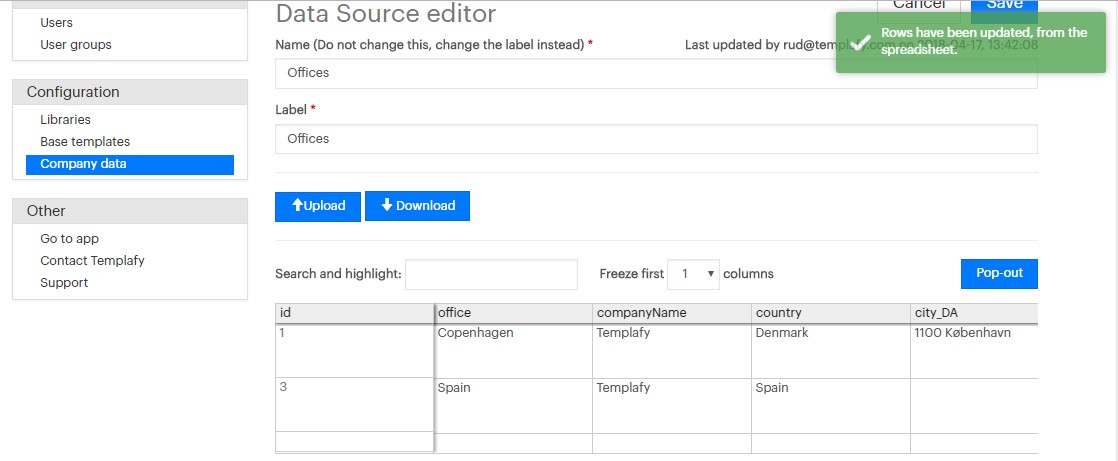Open Libraries under Configuration
This screenshot has width=1118, height=461.
pos(66,120)
